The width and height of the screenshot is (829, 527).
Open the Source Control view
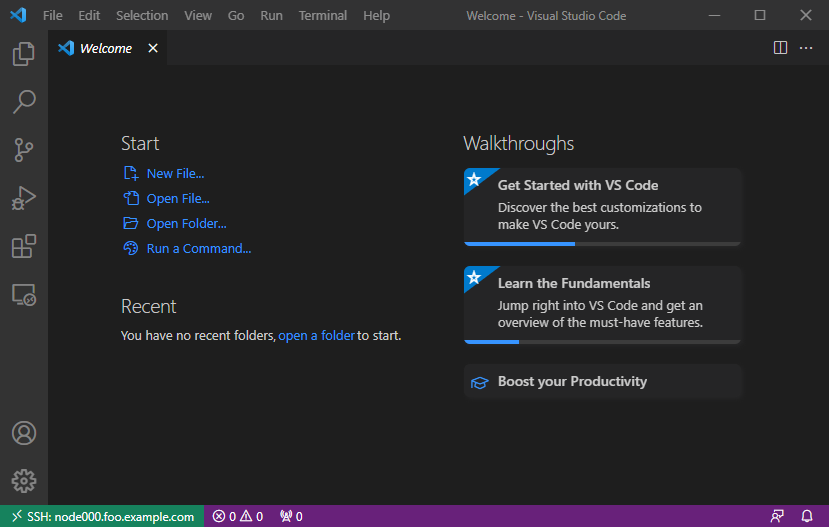click(24, 150)
